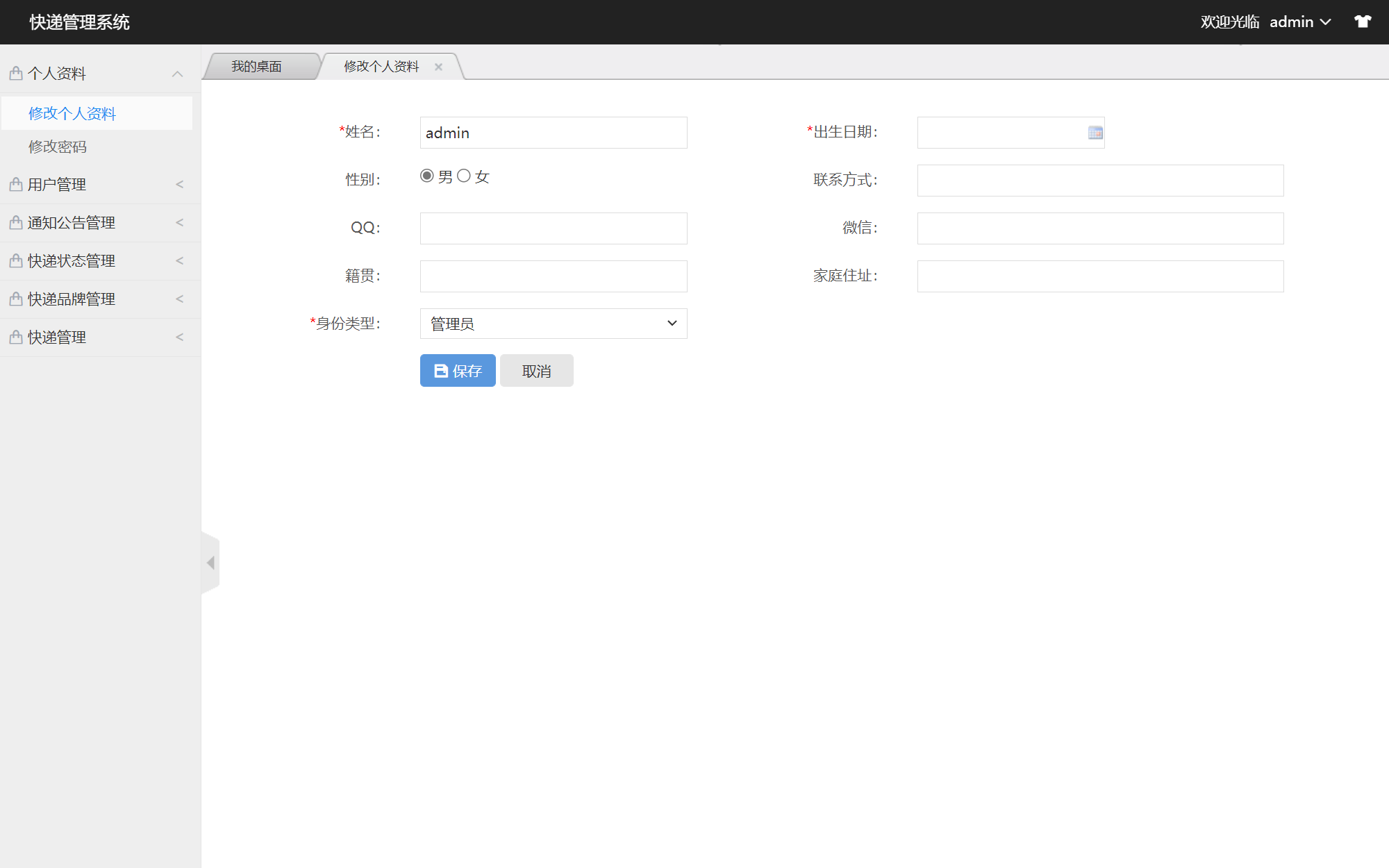Click the 个人资料 lock icon in sidebar
1389x868 pixels.
coord(15,73)
